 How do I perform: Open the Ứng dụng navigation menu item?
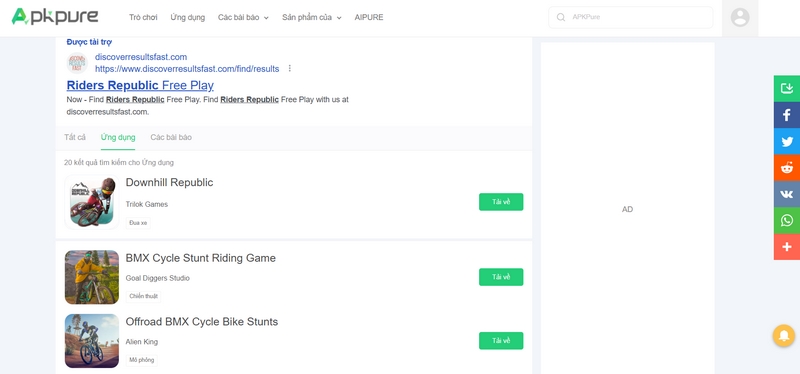point(188,17)
